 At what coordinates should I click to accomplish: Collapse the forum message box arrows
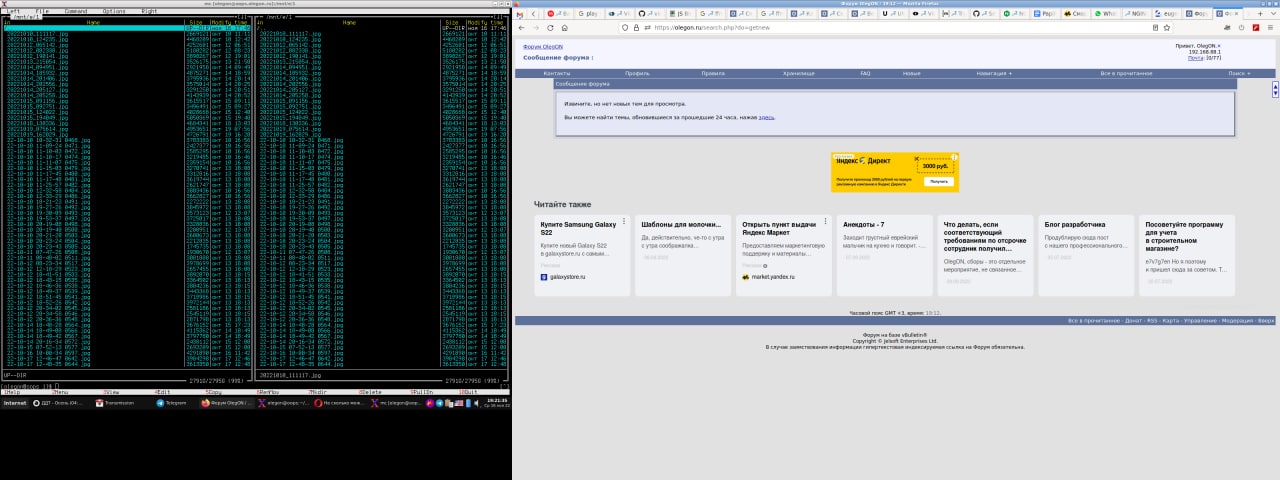coord(1275,89)
